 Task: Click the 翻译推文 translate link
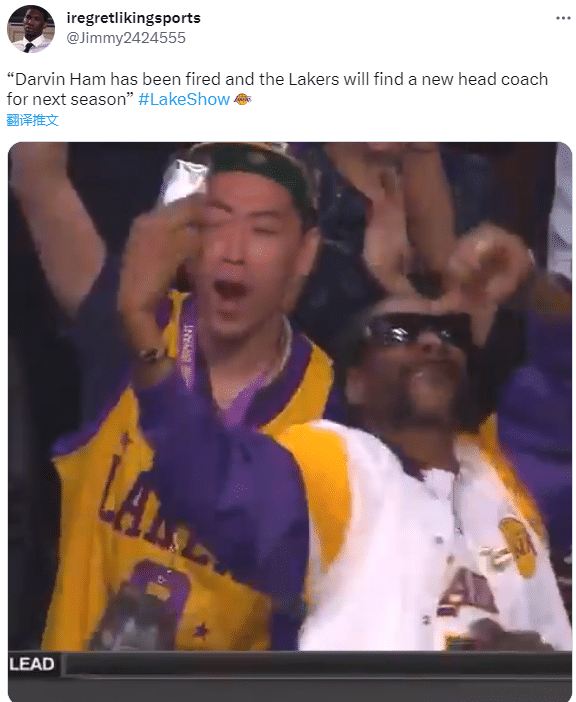click(x=33, y=120)
